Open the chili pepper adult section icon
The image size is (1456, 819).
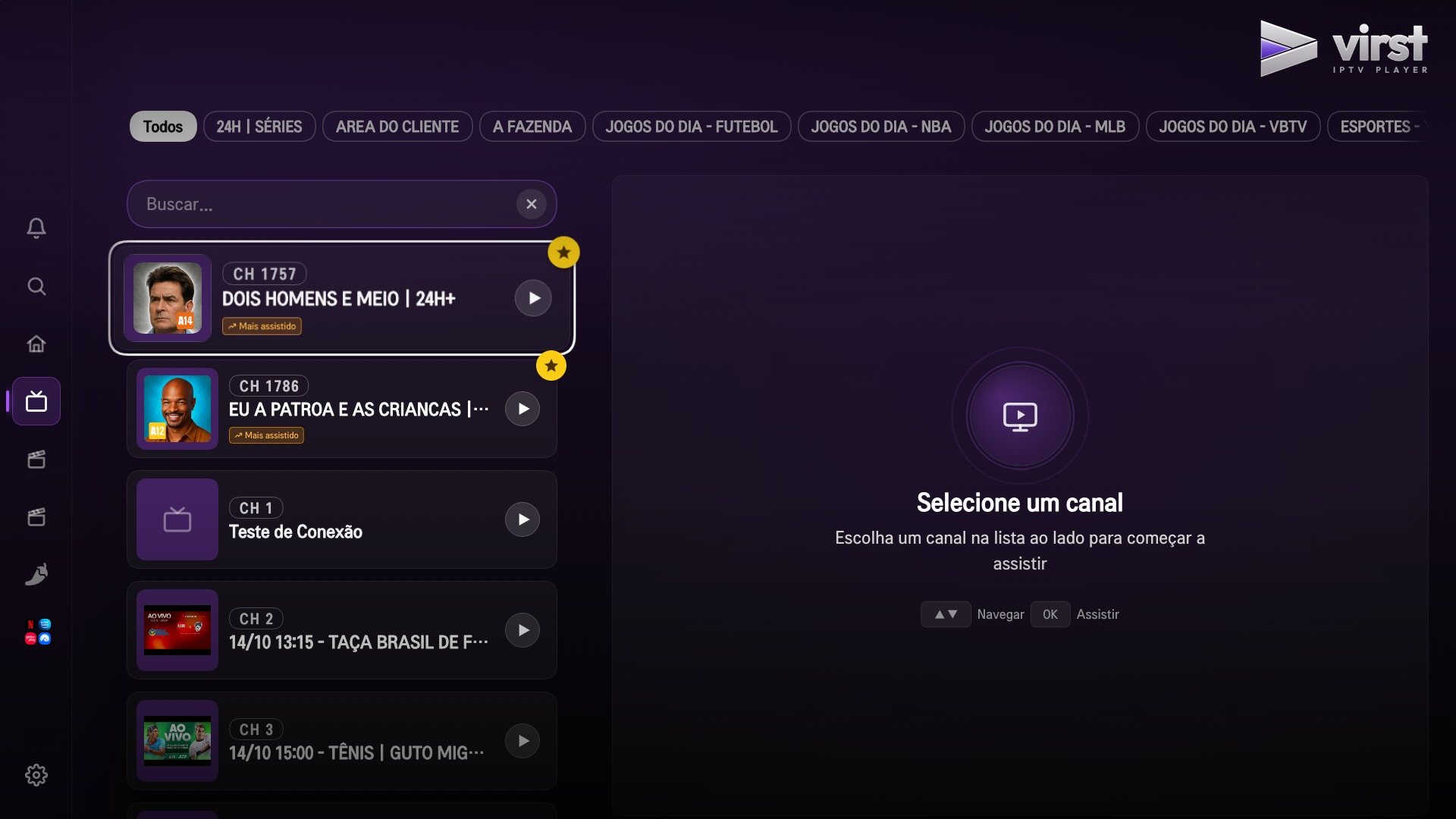tap(36, 574)
